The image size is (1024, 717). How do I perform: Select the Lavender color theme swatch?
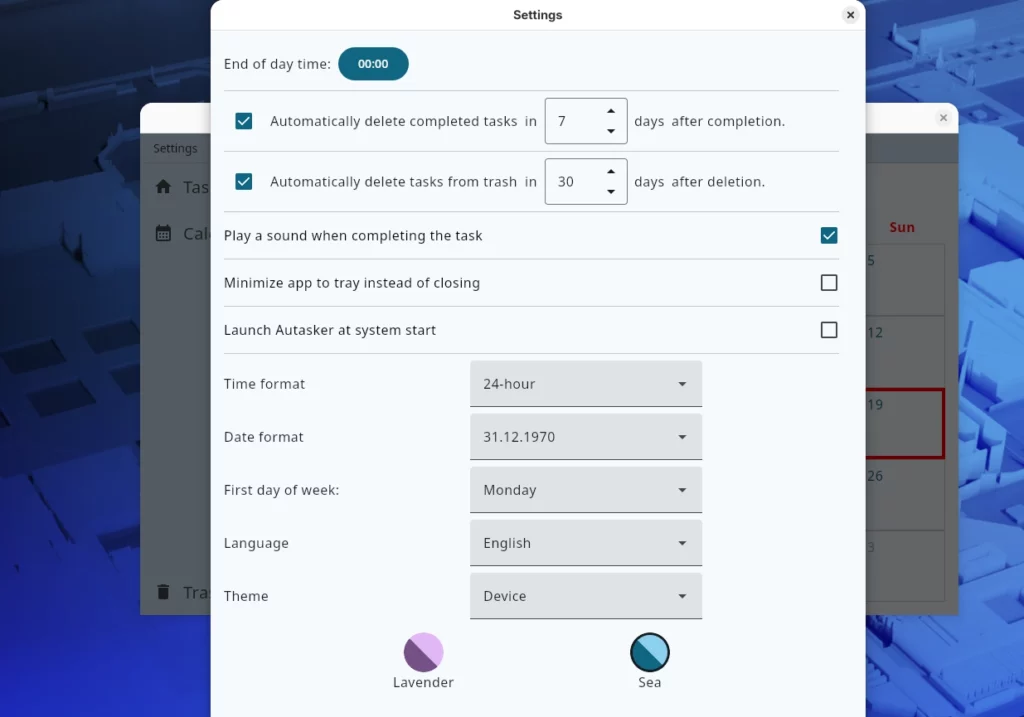click(422, 651)
